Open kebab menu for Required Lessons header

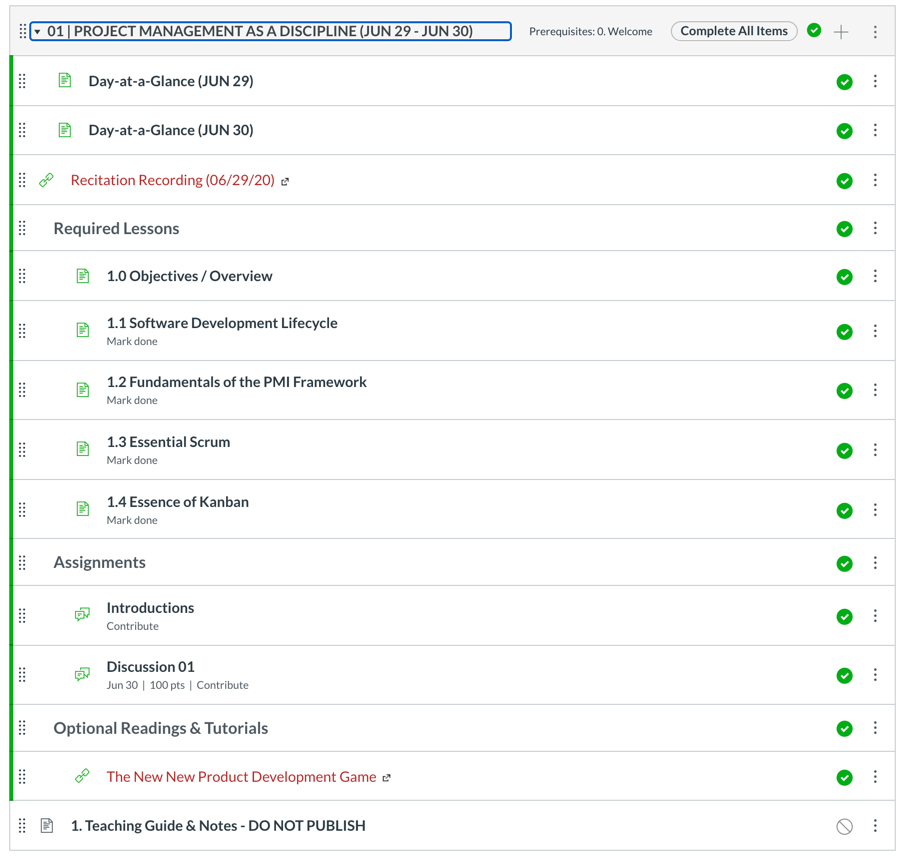pos(875,229)
